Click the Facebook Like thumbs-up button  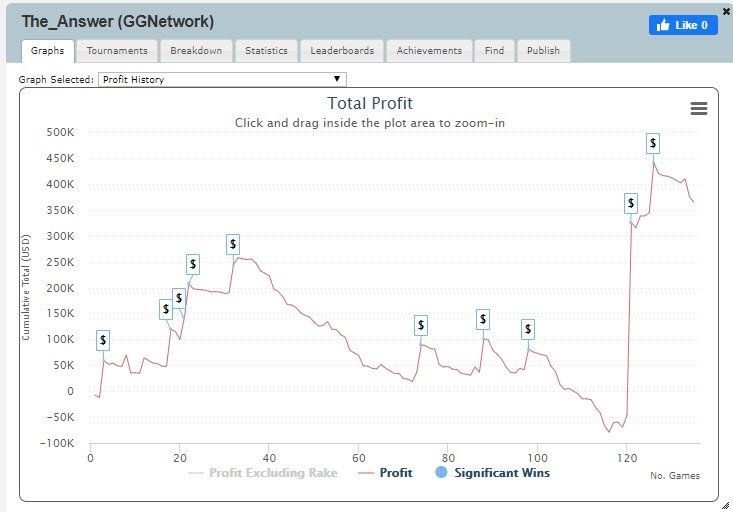[x=683, y=25]
